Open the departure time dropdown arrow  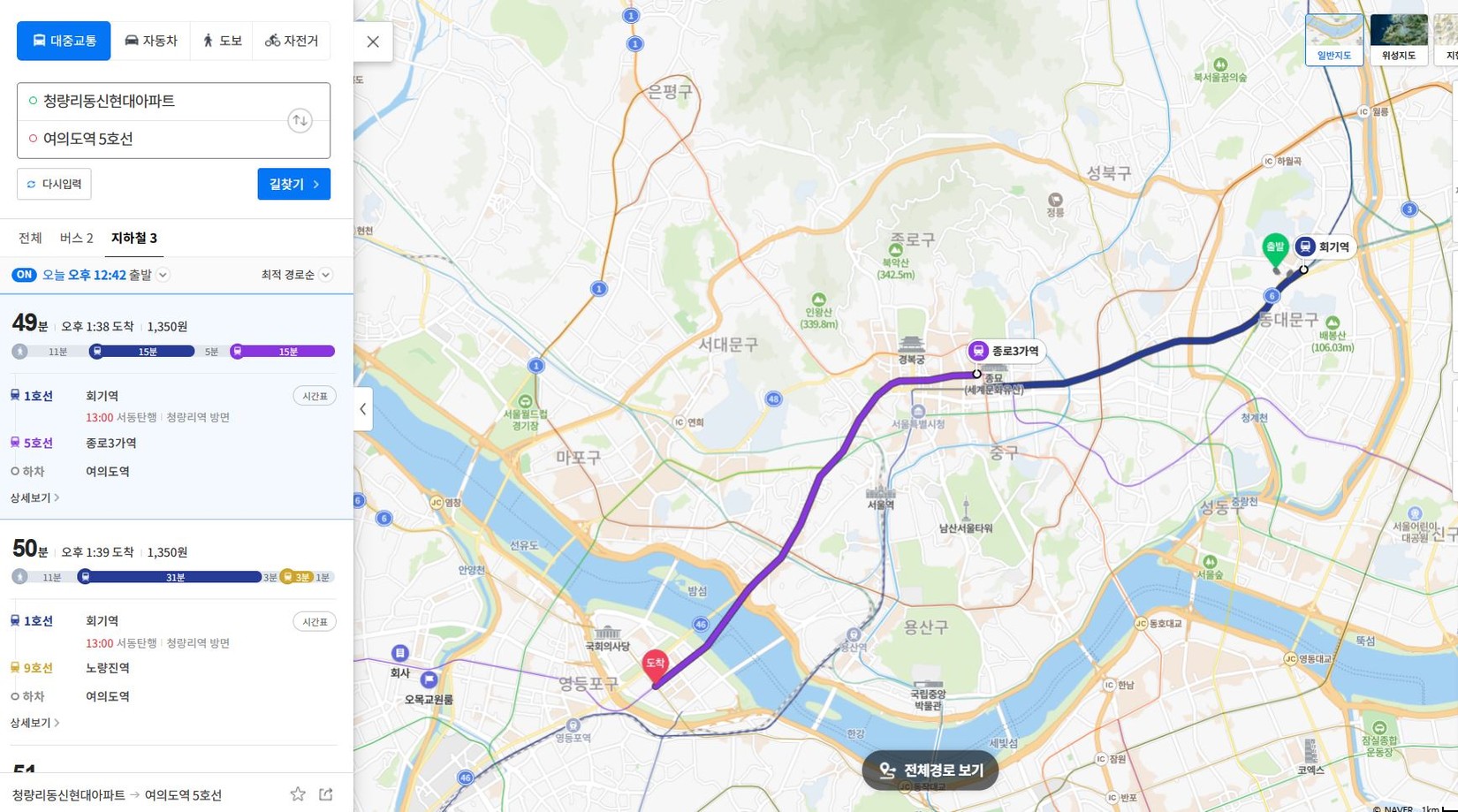[163, 275]
